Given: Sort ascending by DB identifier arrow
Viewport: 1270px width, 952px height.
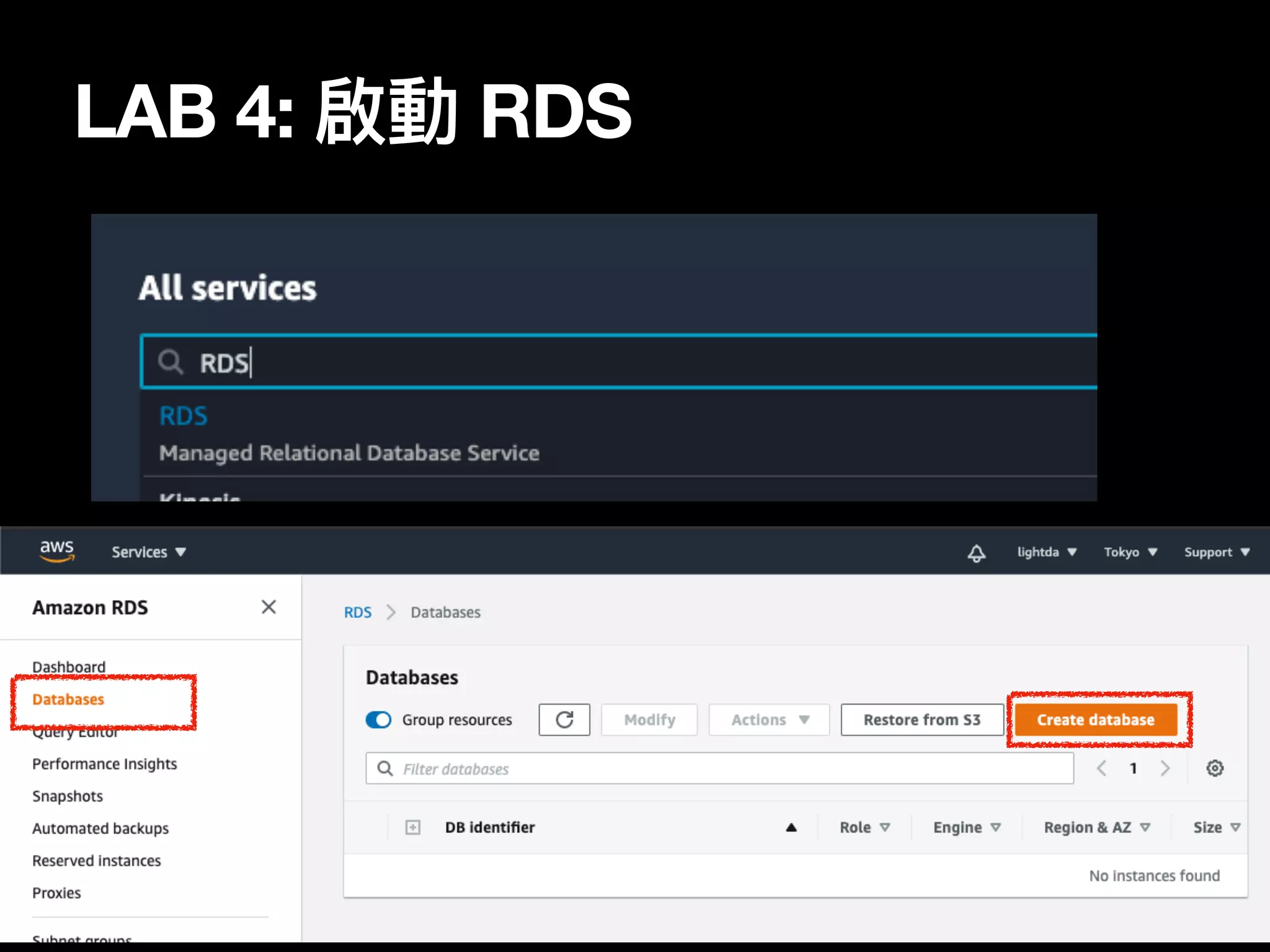Looking at the screenshot, I should tap(791, 827).
